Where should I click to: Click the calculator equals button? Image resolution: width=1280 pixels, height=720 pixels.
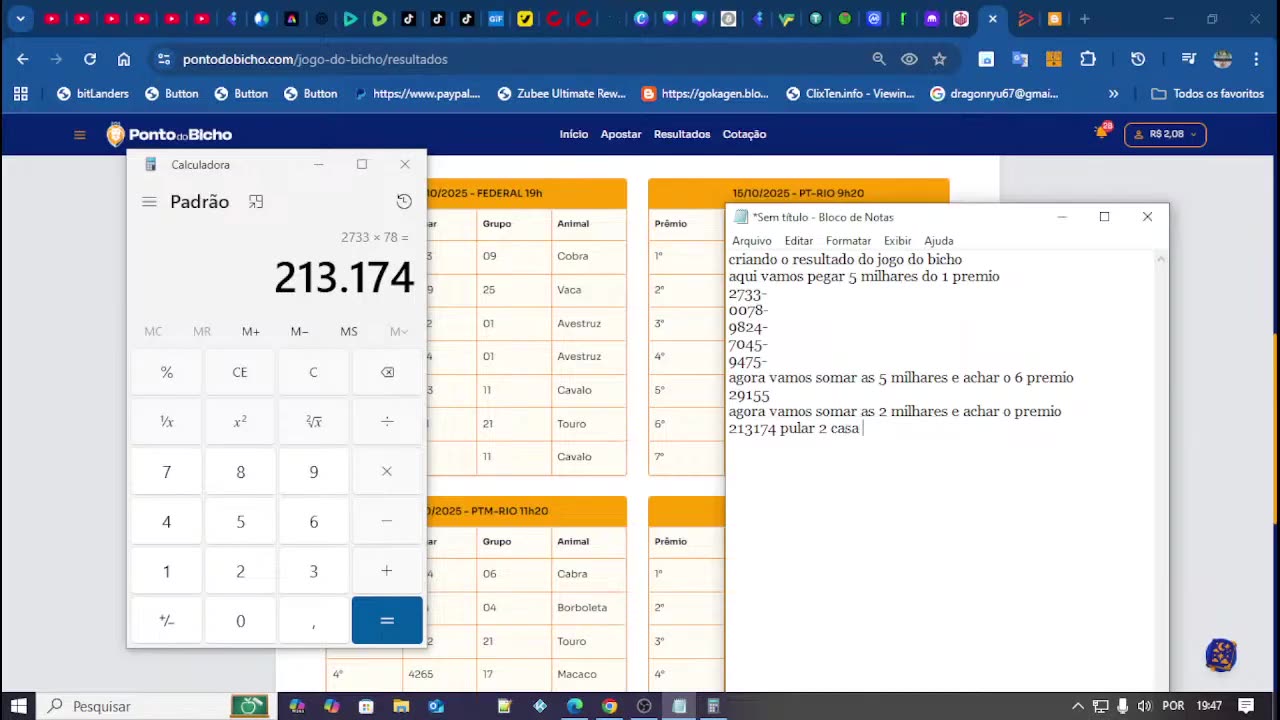coord(387,621)
